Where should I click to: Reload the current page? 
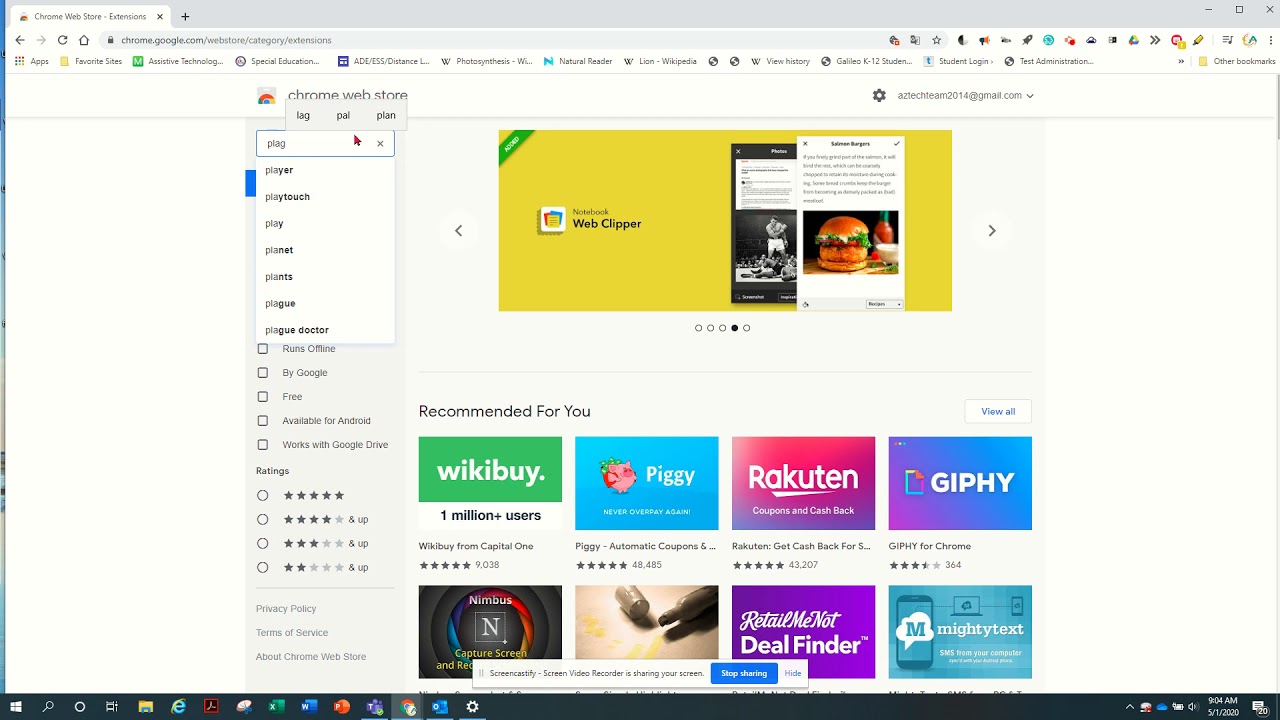click(x=62, y=40)
